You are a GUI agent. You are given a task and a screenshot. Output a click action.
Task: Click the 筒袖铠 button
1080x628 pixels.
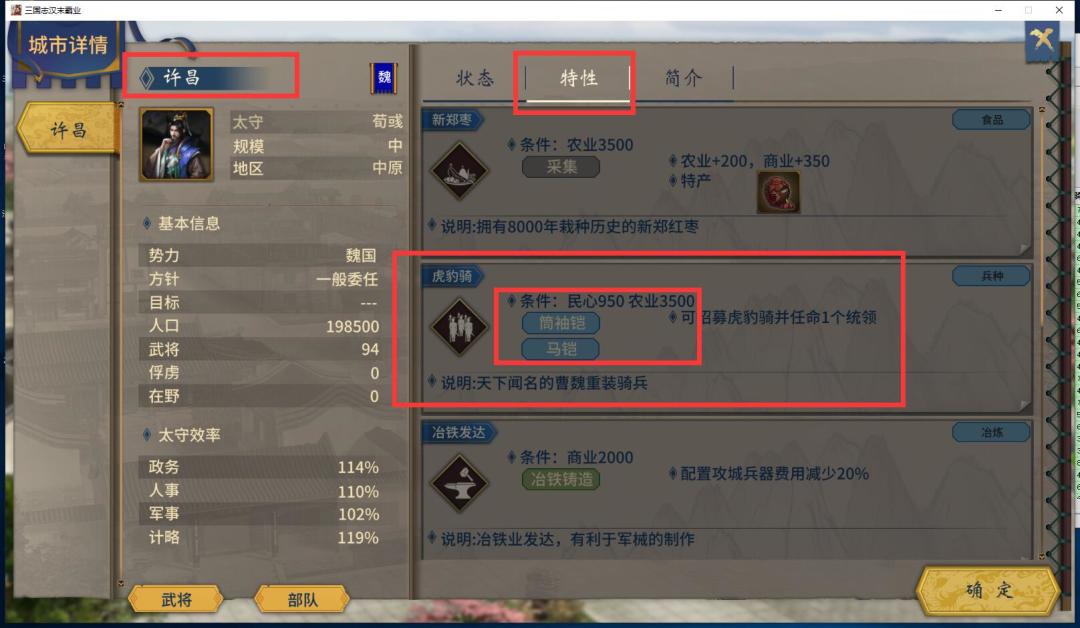[561, 323]
